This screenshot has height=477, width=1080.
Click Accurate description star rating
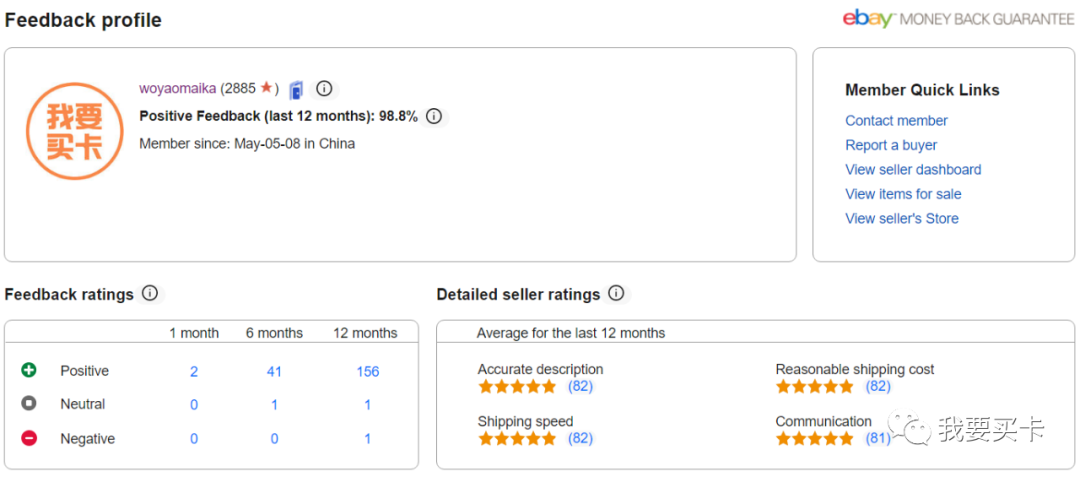coord(517,386)
